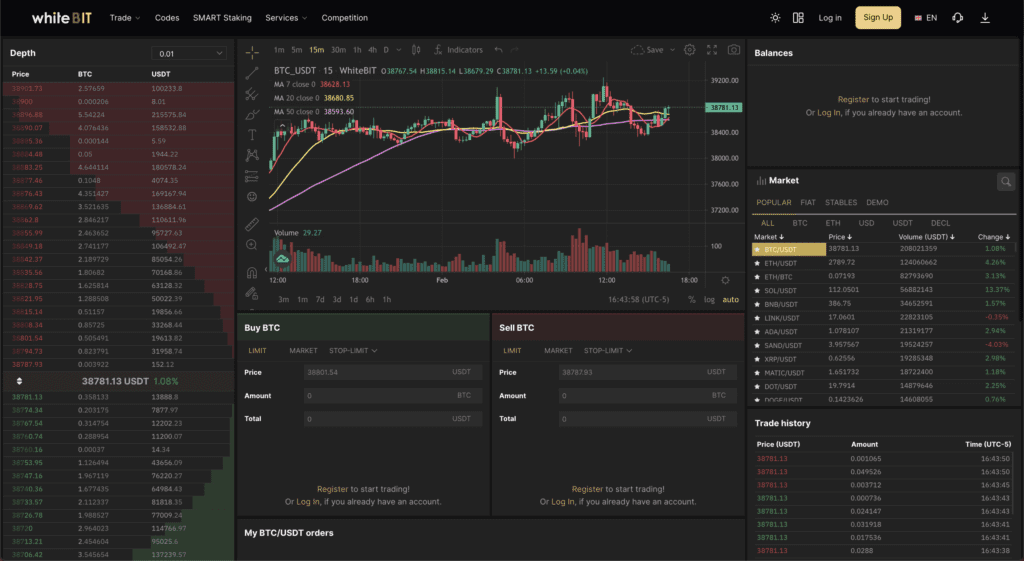Screen dimensions: 1024x561
Task: Switch theme using the sun icon
Action: point(775,18)
